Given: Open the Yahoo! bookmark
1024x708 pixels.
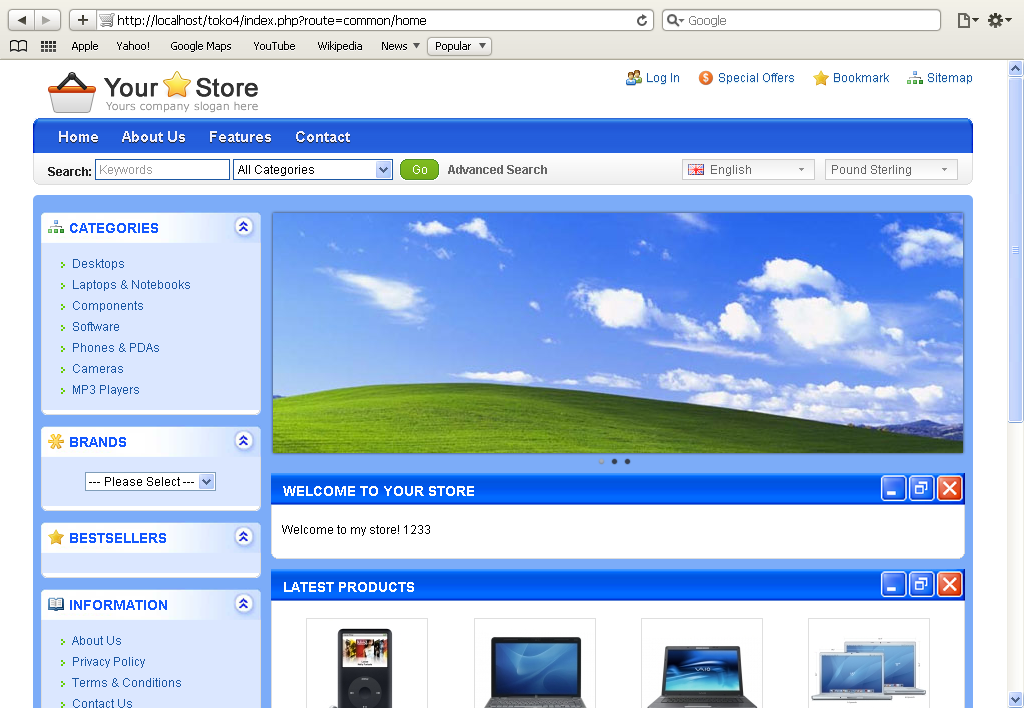Looking at the screenshot, I should coord(133,46).
